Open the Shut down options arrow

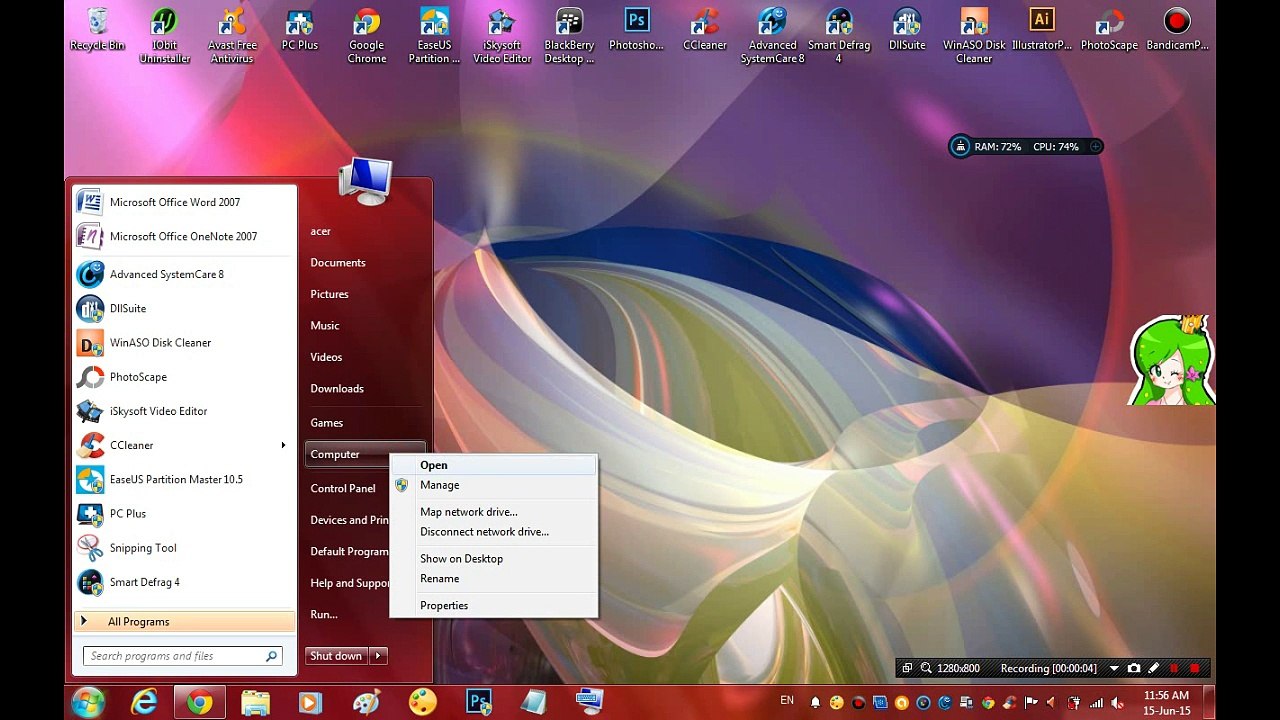point(378,656)
